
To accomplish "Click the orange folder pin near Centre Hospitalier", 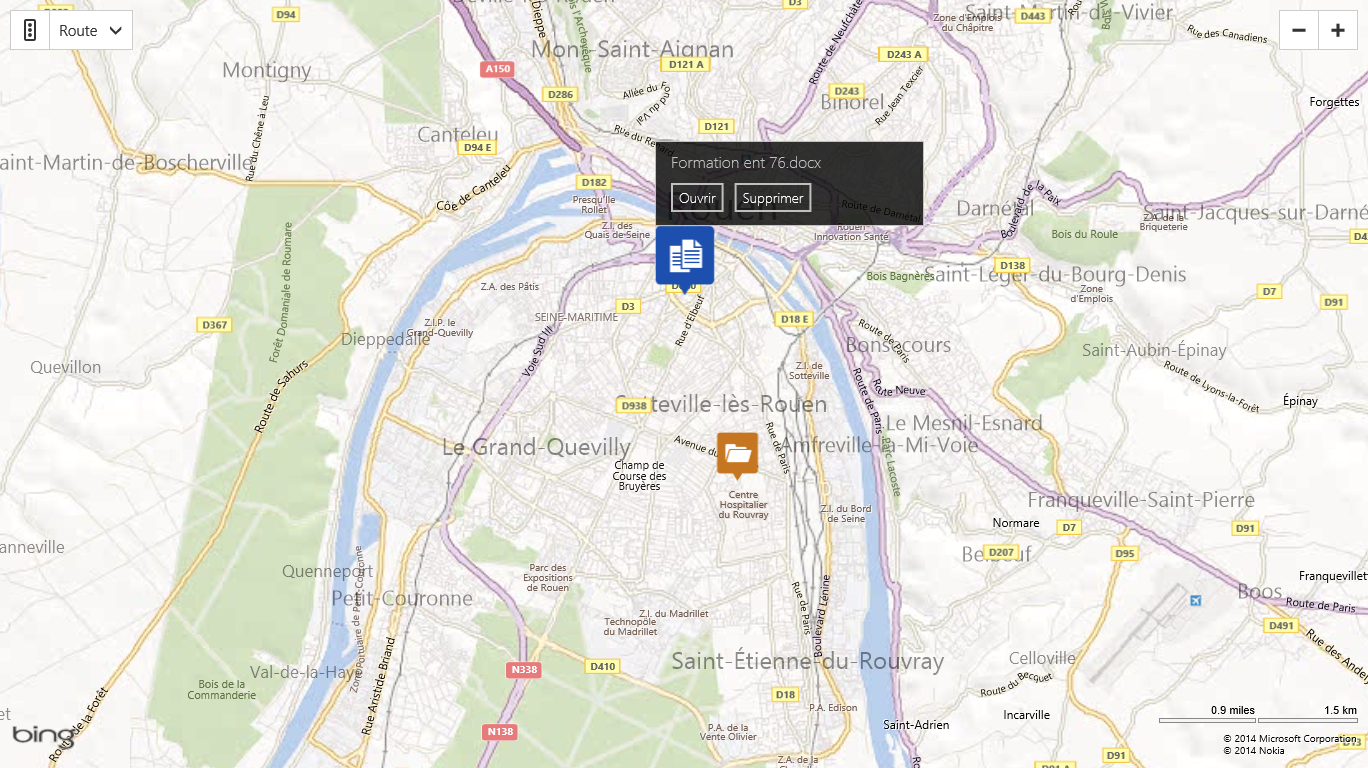I will pyautogui.click(x=738, y=454).
